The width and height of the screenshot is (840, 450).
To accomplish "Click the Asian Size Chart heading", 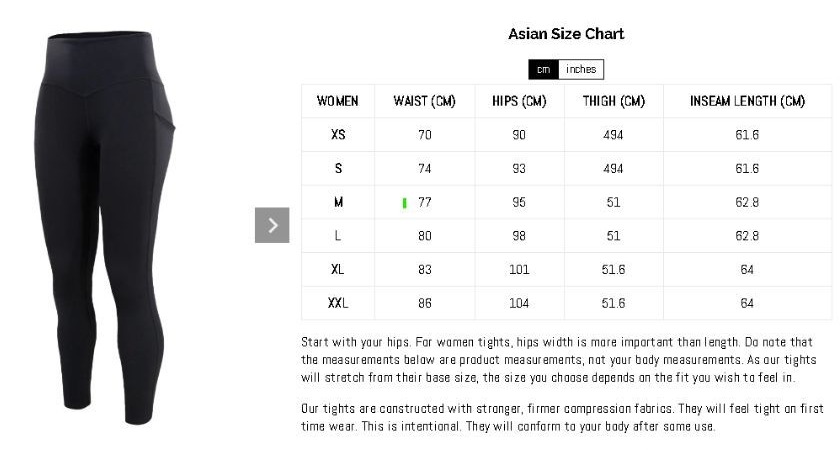I will (566, 34).
